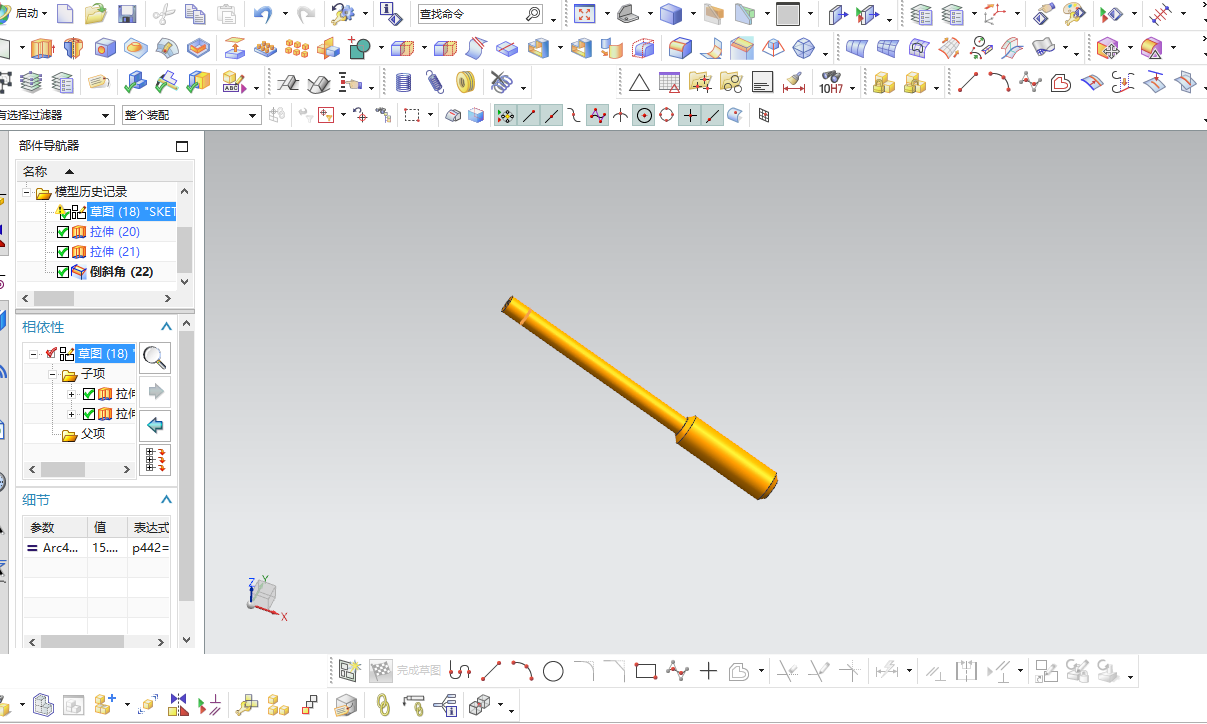Select the sketch Point plus tool
The height and width of the screenshot is (724, 1207).
tap(708, 671)
